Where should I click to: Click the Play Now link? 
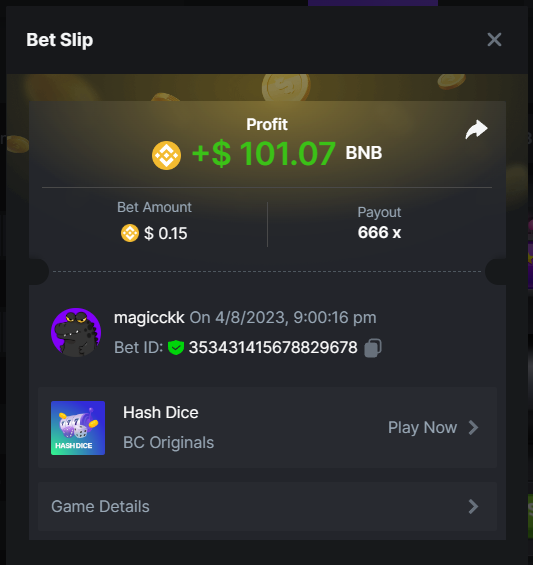[422, 428]
